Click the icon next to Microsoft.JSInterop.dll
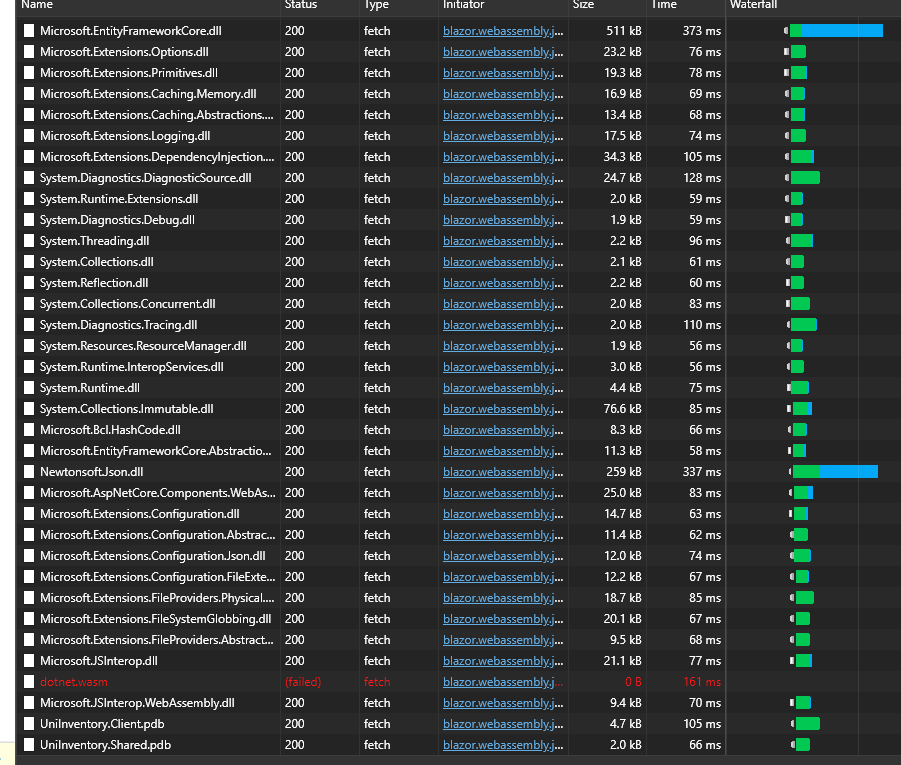 [28, 660]
